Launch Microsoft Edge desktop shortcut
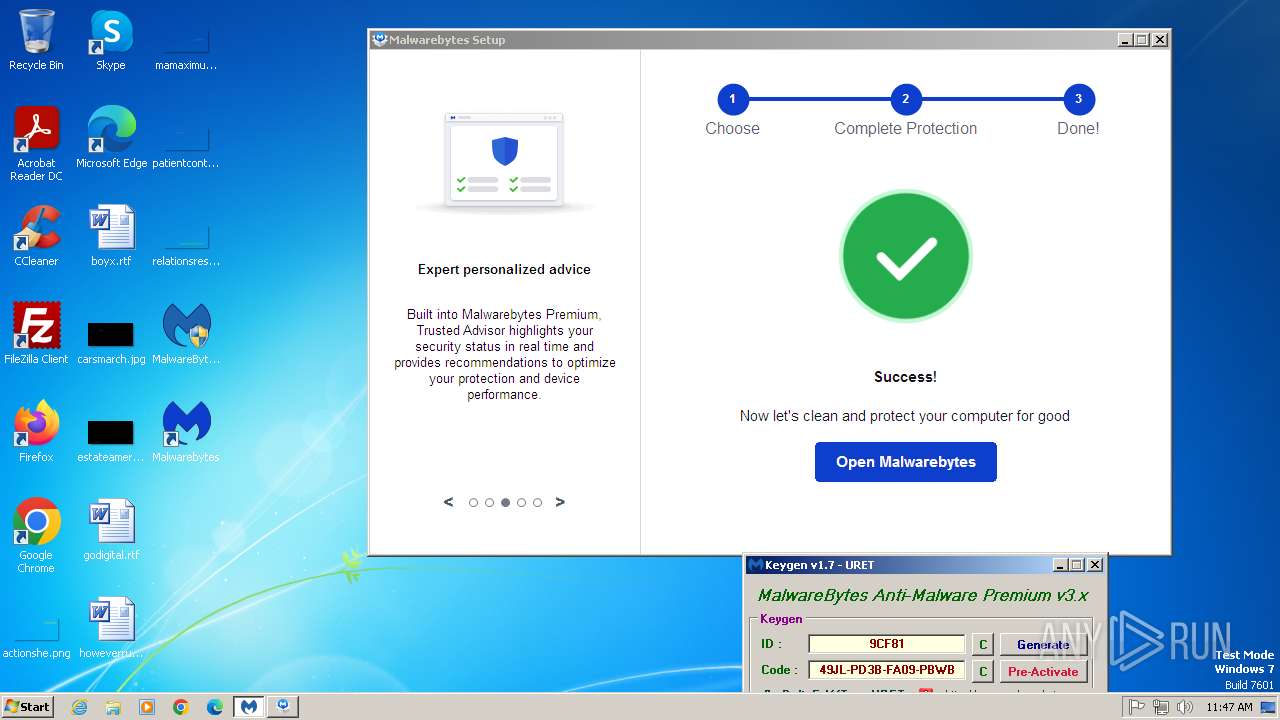The width and height of the screenshot is (1280, 720). pos(111,138)
